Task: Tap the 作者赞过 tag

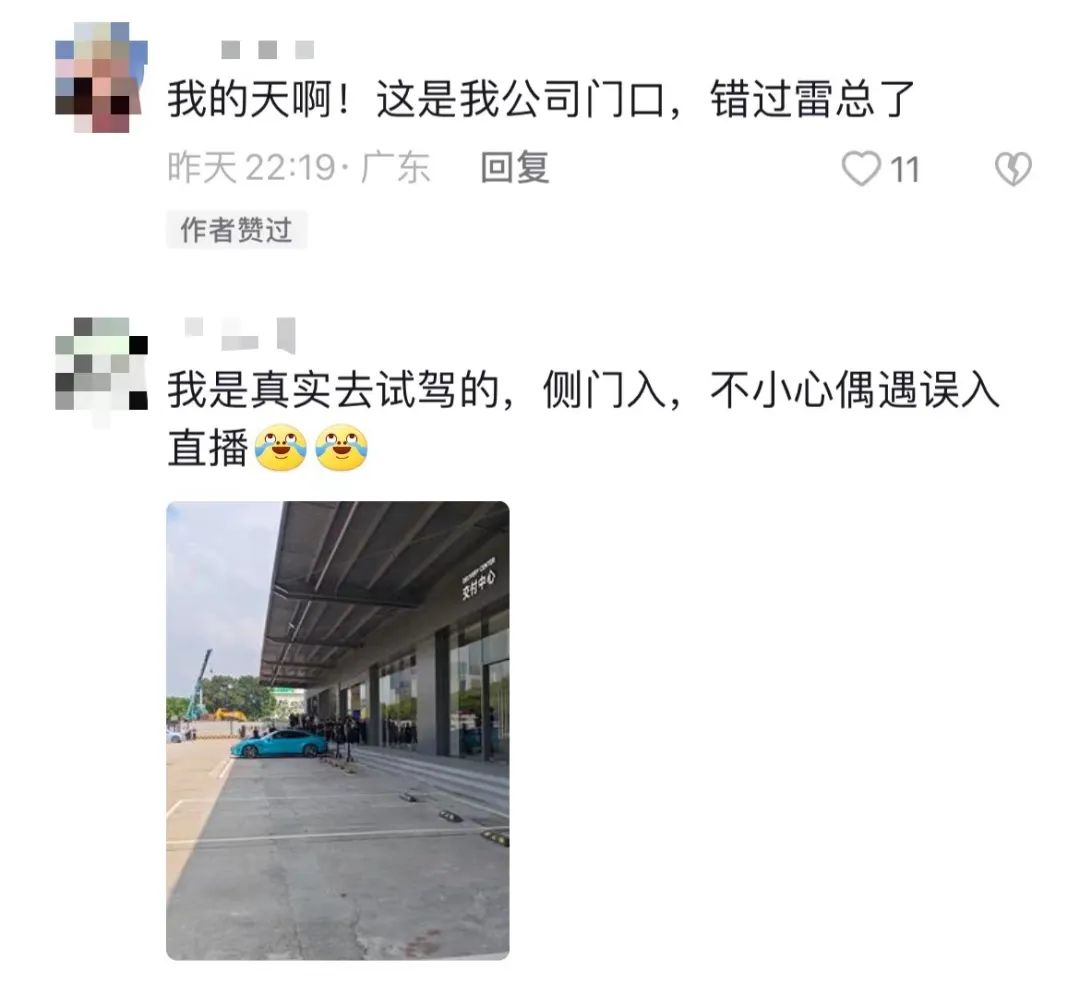Action: [x=236, y=229]
